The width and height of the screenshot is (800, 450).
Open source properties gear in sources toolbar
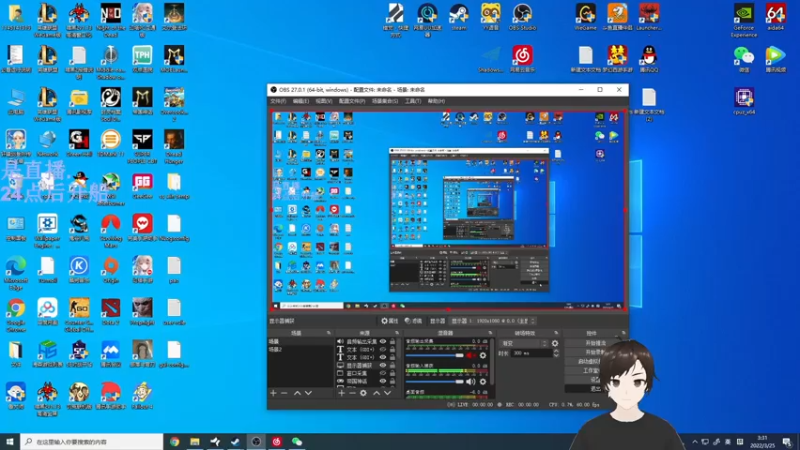click(363, 393)
